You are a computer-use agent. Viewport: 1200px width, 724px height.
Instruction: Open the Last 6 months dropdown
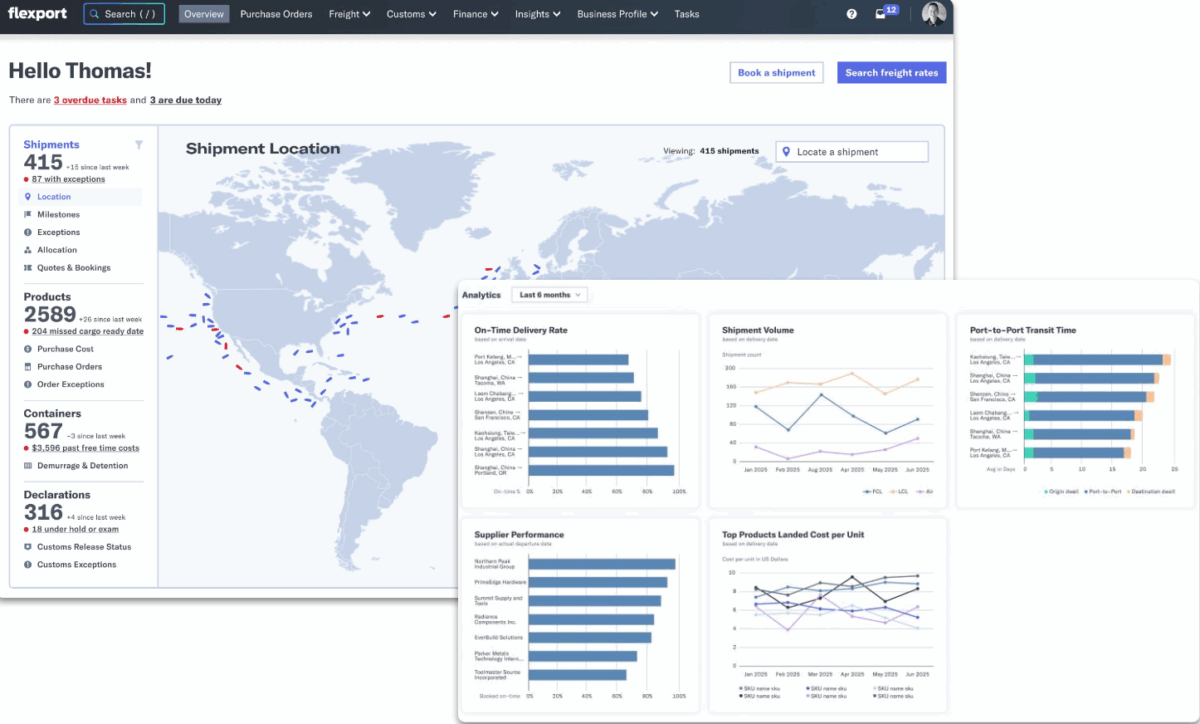click(x=549, y=295)
